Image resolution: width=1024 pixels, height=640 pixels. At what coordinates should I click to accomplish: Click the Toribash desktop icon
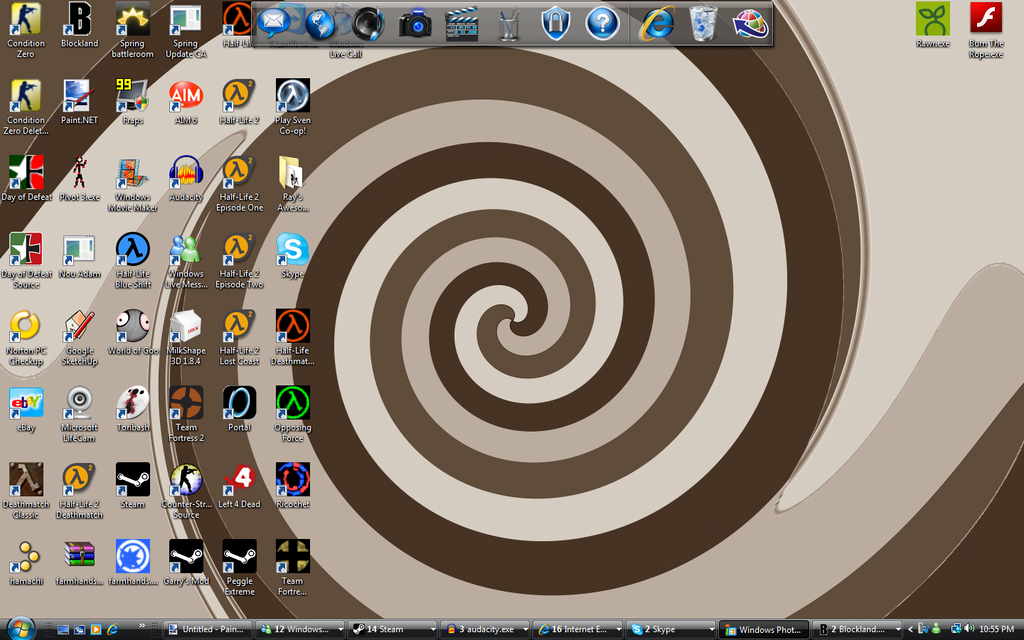click(x=133, y=409)
